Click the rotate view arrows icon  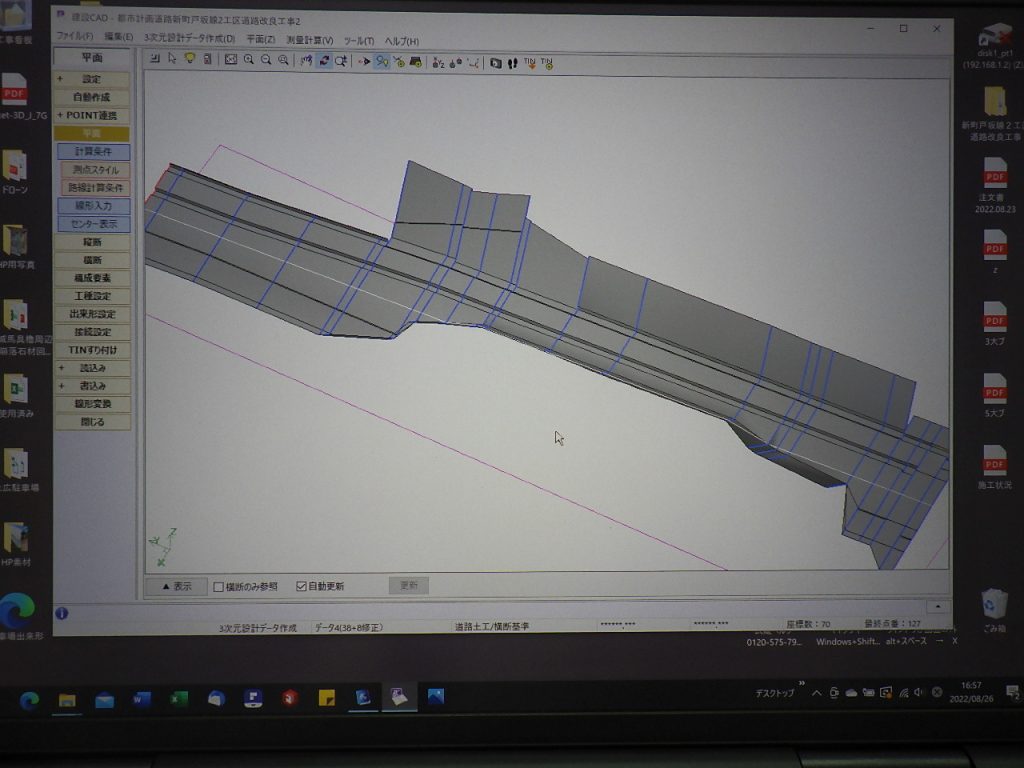(x=324, y=61)
